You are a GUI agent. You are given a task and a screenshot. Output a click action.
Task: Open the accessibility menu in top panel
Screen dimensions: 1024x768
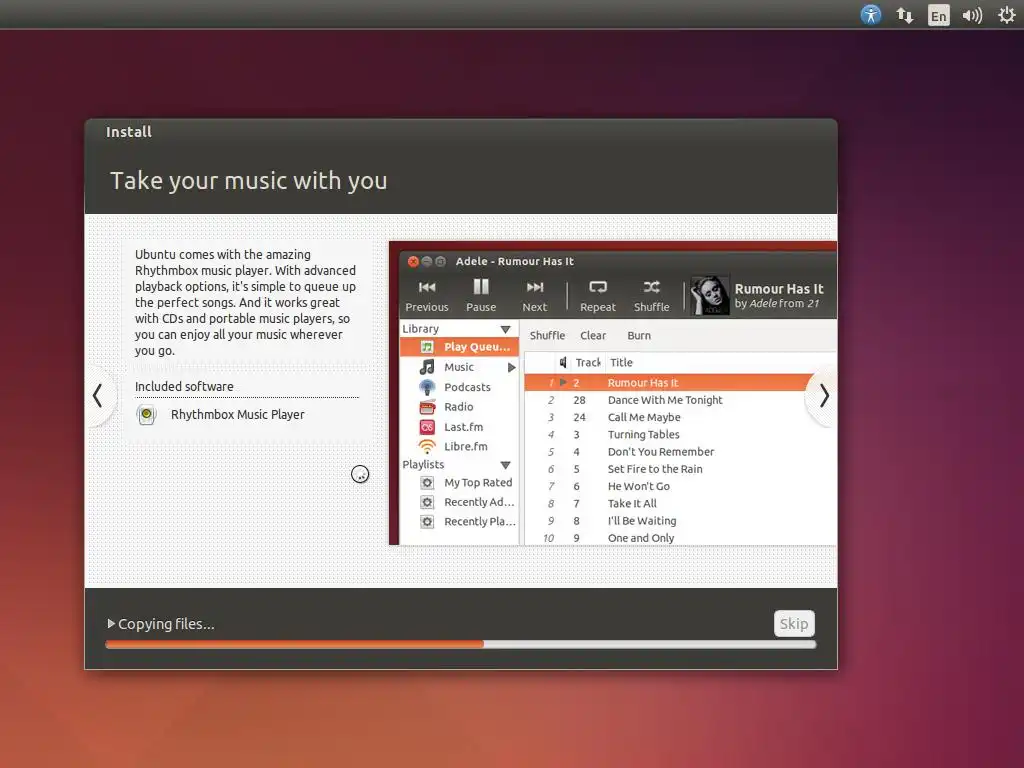tap(871, 14)
